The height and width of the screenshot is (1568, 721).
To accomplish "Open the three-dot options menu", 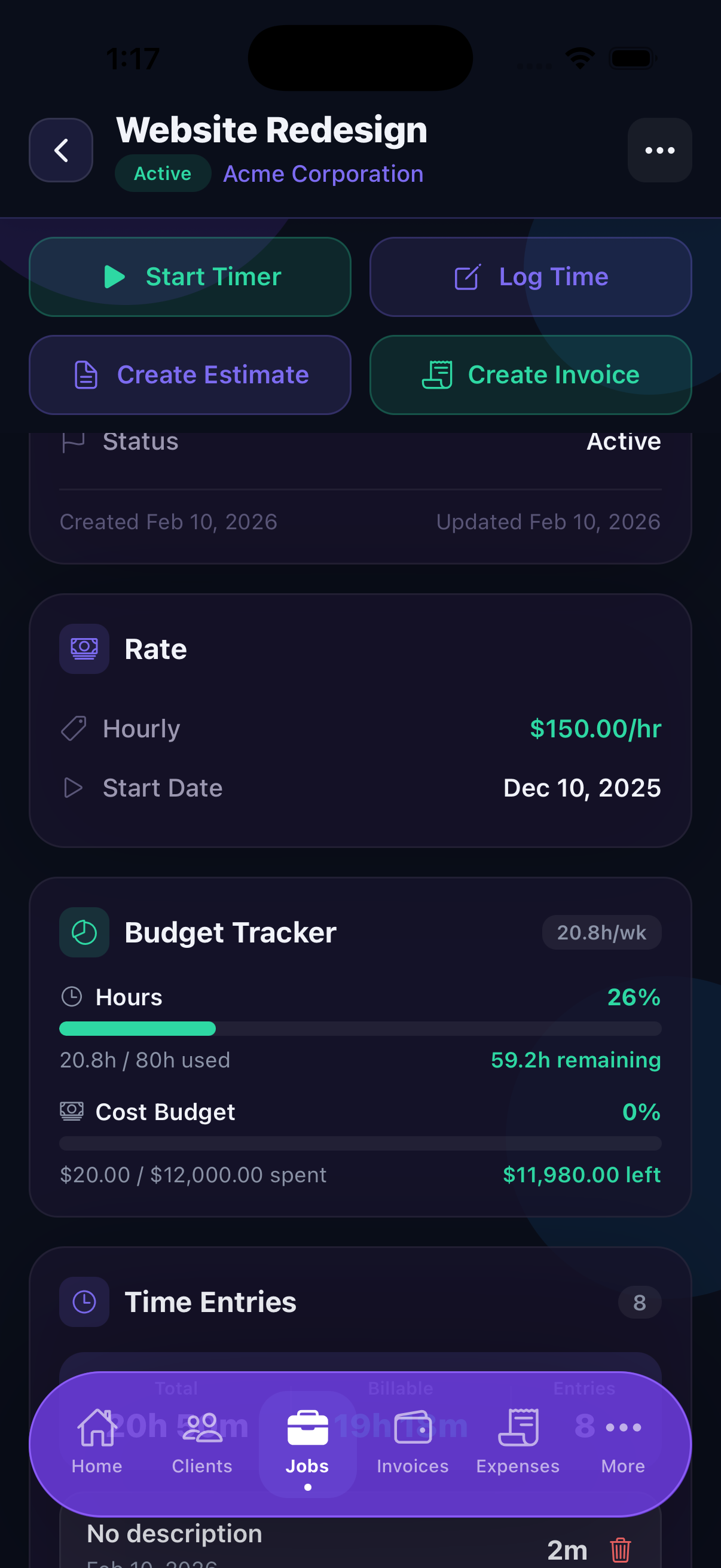I will (659, 150).
